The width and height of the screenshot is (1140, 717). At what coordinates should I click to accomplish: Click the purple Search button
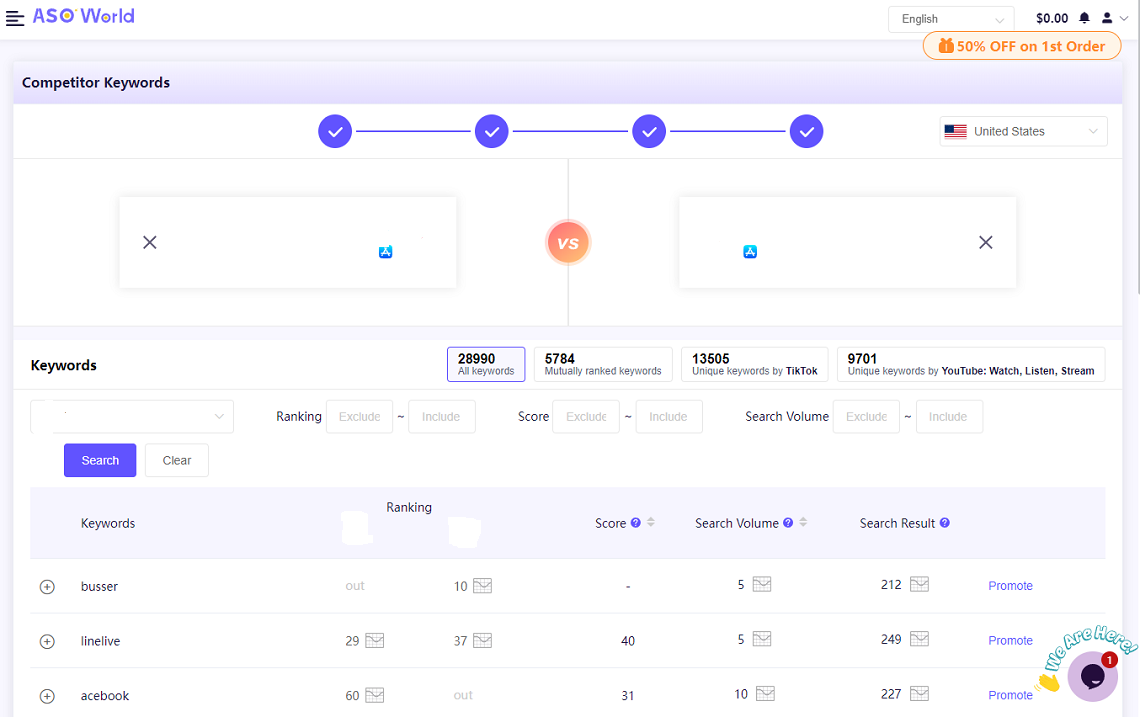point(100,460)
